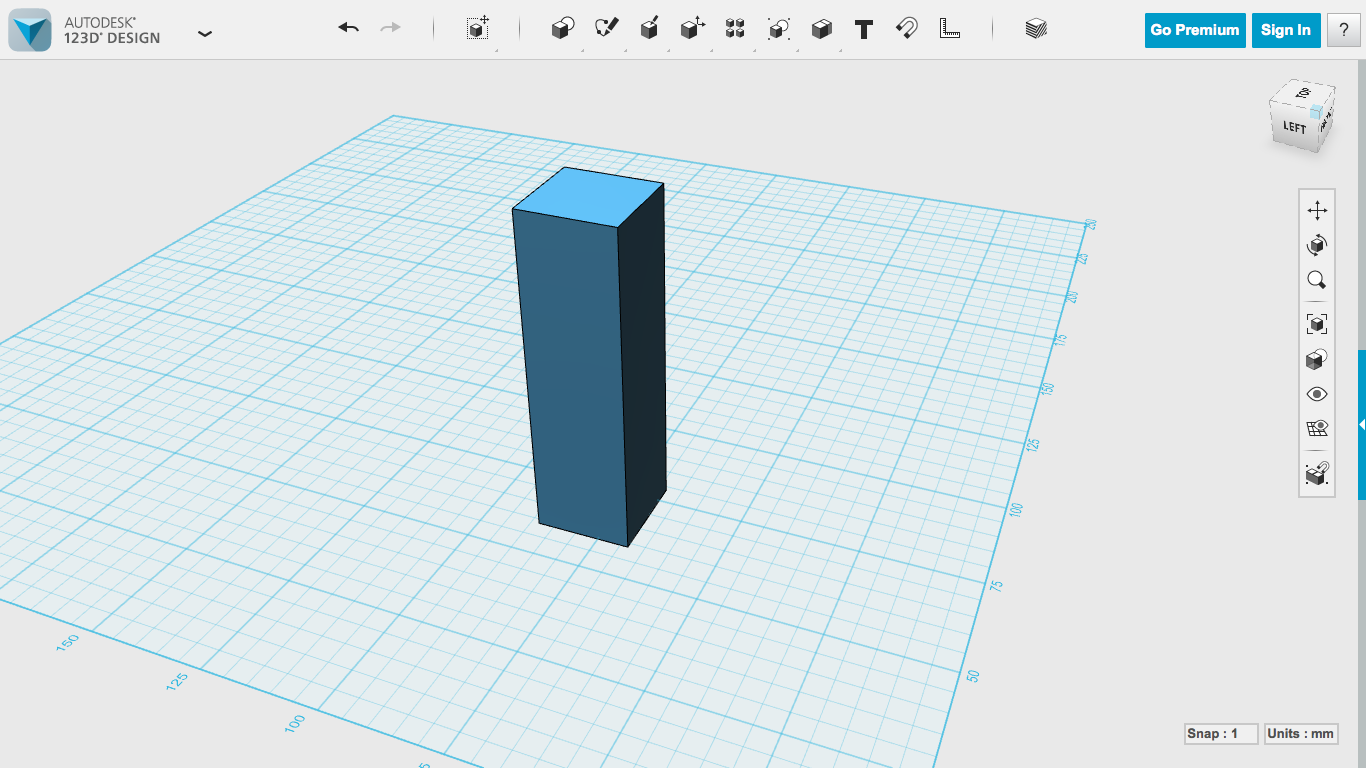The height and width of the screenshot is (768, 1366).
Task: Click the Sign In button
Action: click(x=1286, y=30)
